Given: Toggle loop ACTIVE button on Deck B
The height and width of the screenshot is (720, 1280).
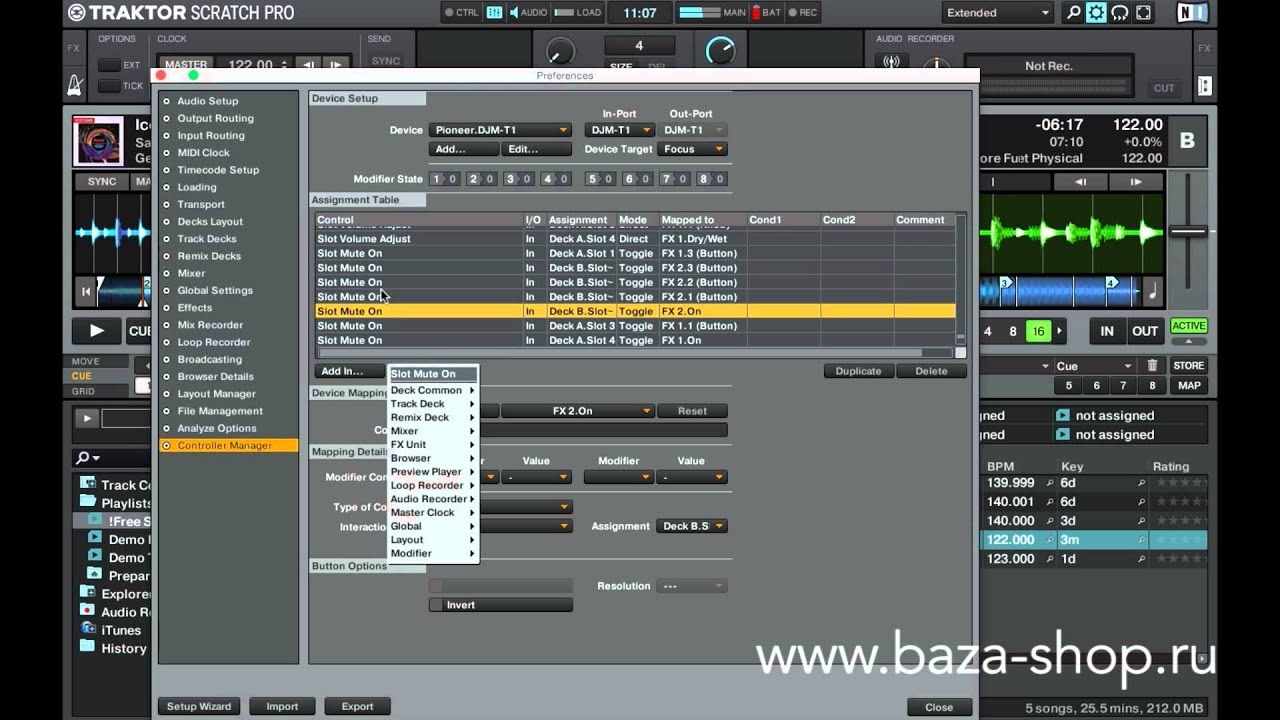Looking at the screenshot, I should click(x=1188, y=326).
